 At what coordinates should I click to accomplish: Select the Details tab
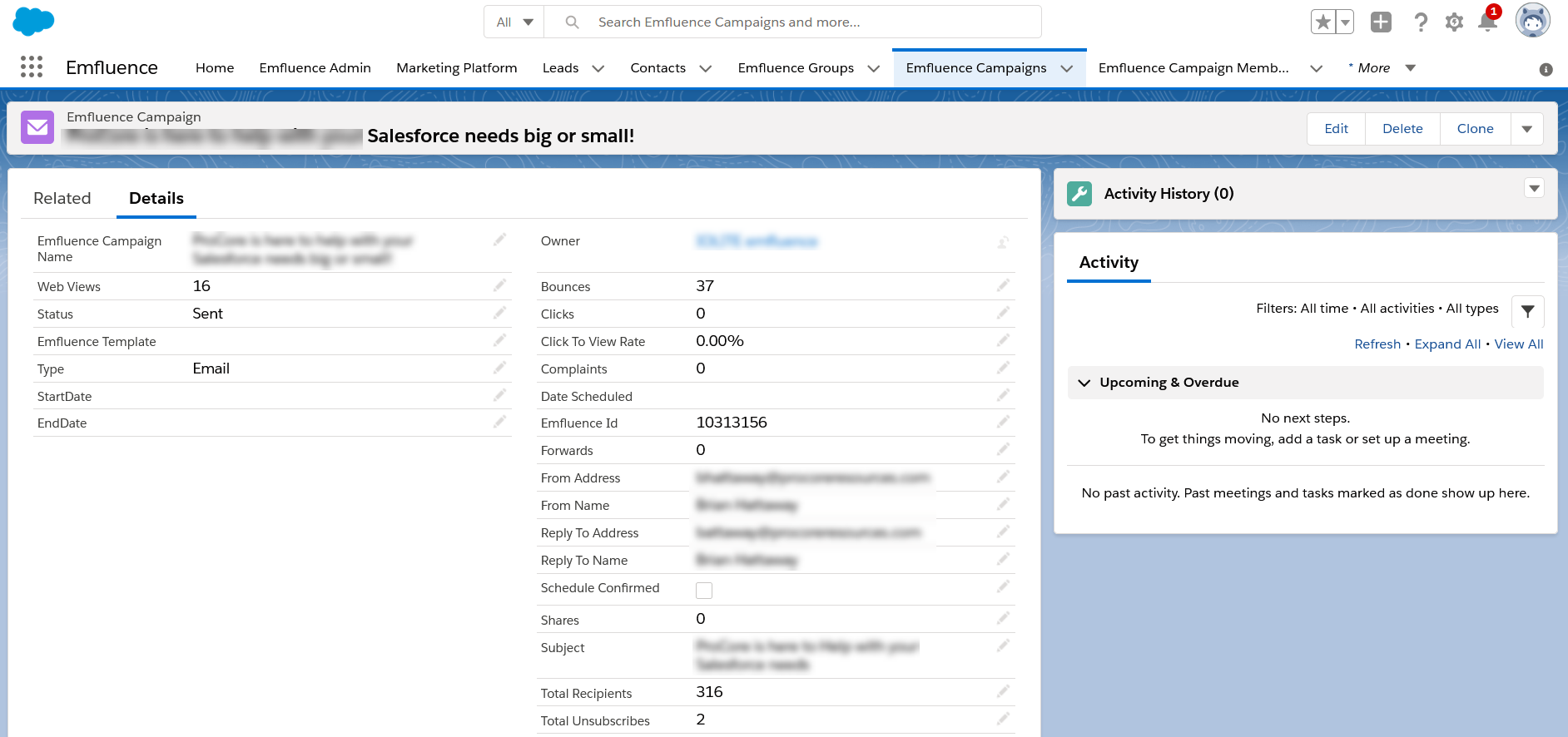156,198
